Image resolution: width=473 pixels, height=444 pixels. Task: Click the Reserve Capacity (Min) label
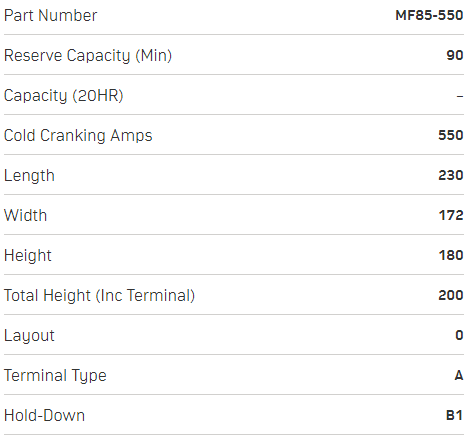coord(88,56)
